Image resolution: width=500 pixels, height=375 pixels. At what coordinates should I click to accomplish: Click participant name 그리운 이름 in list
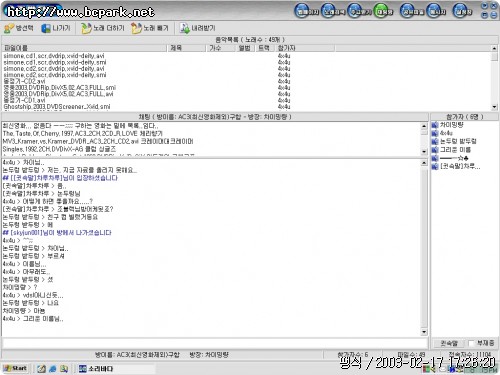pos(455,150)
